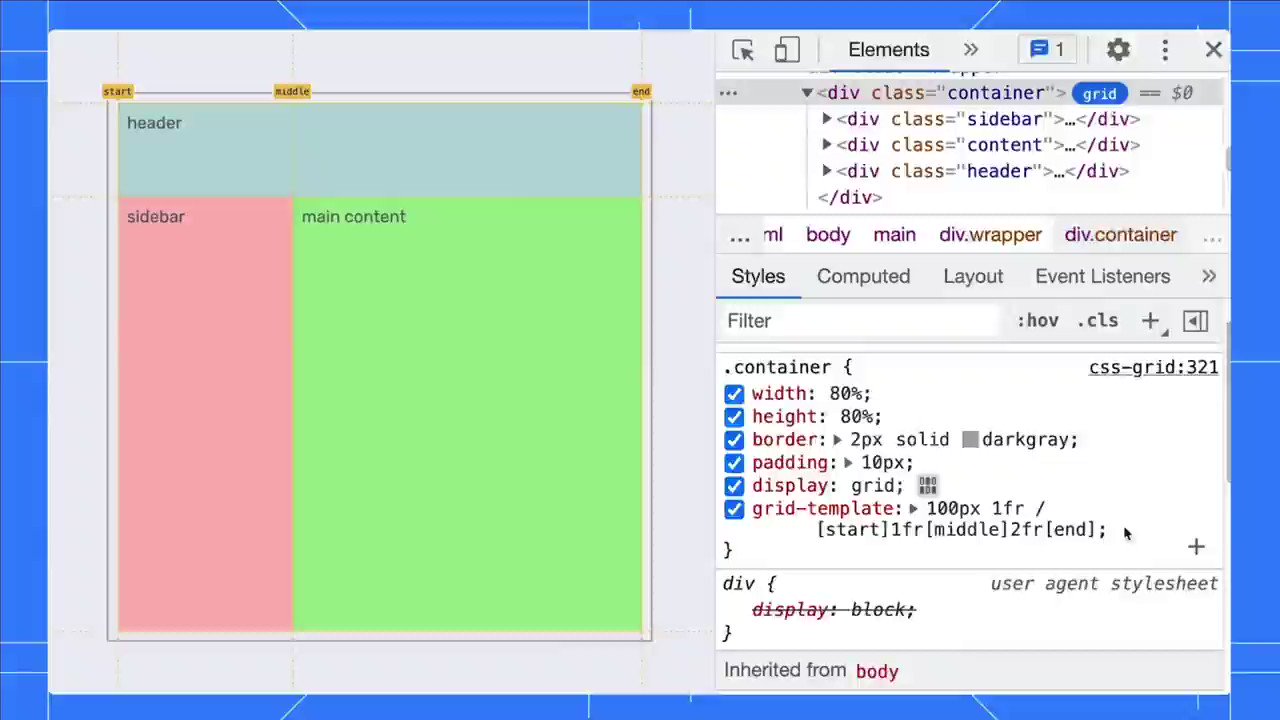Click the grid badge on container element
Image resolution: width=1280 pixels, height=720 pixels.
pos(1099,93)
